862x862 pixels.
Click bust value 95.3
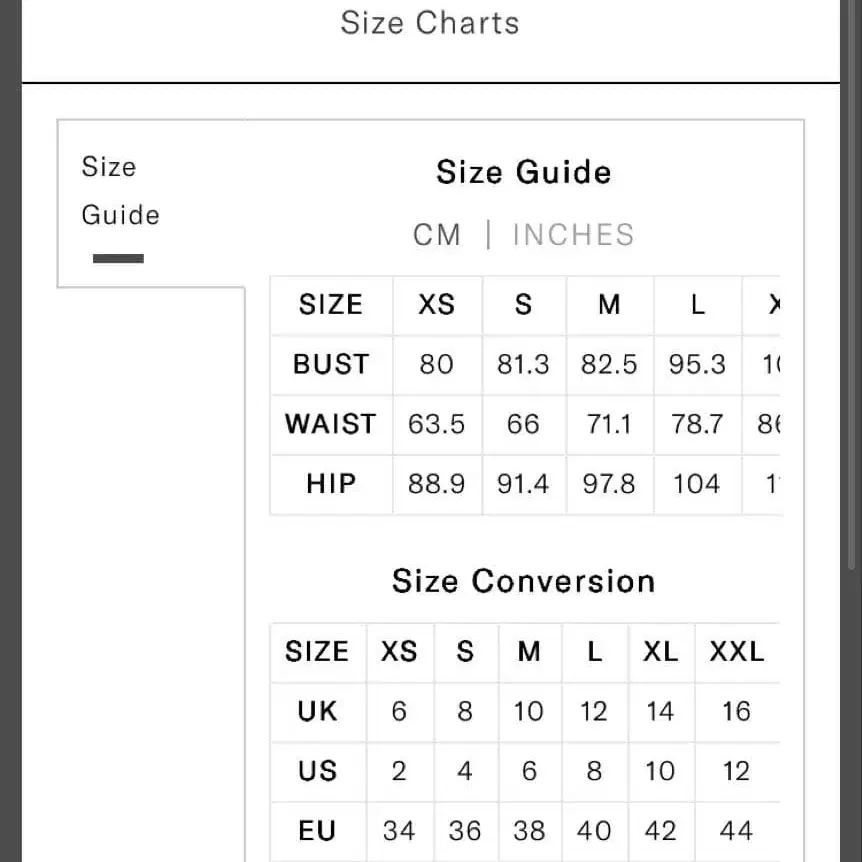point(697,364)
